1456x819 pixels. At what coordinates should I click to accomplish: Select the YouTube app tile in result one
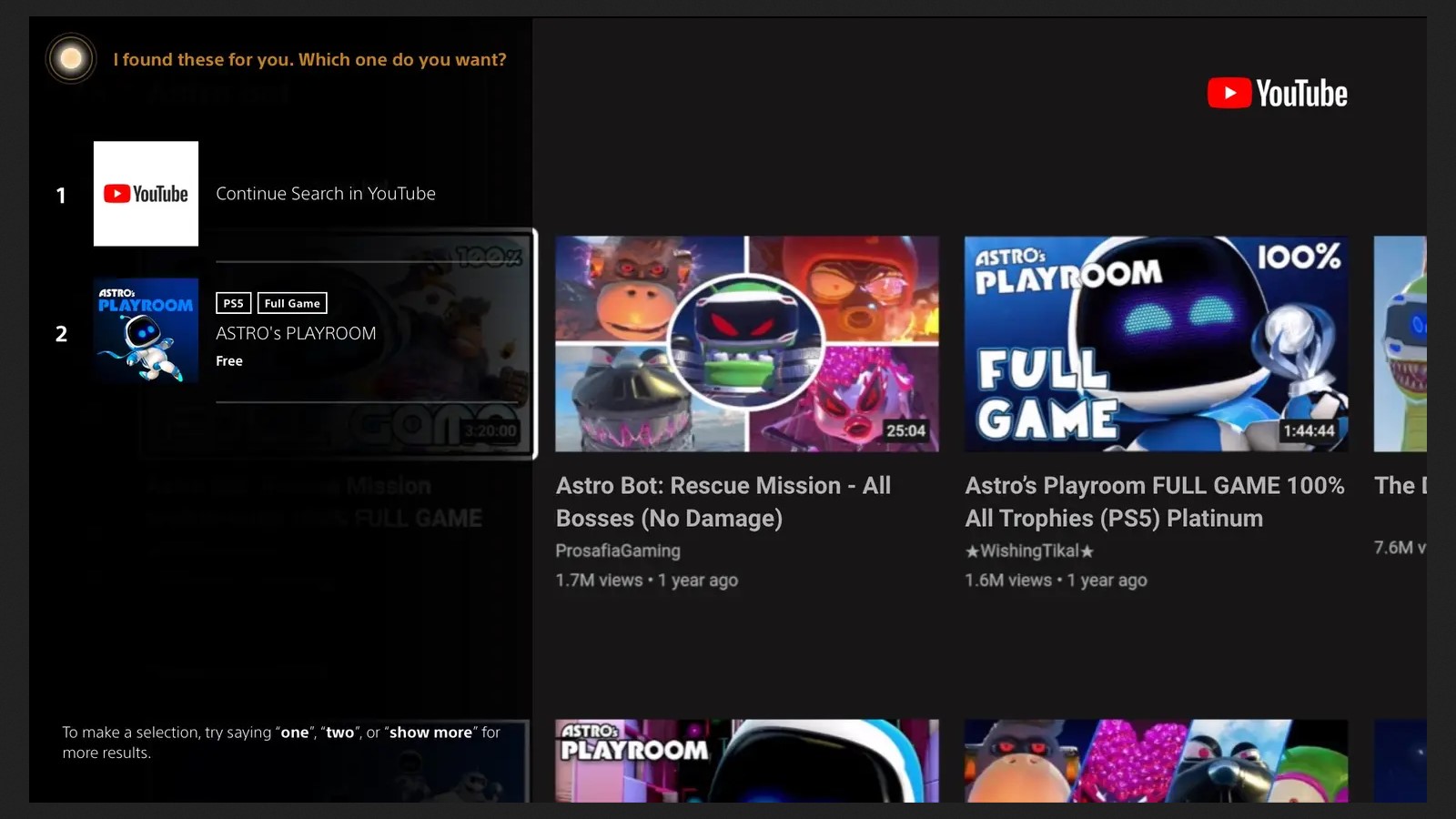(146, 194)
